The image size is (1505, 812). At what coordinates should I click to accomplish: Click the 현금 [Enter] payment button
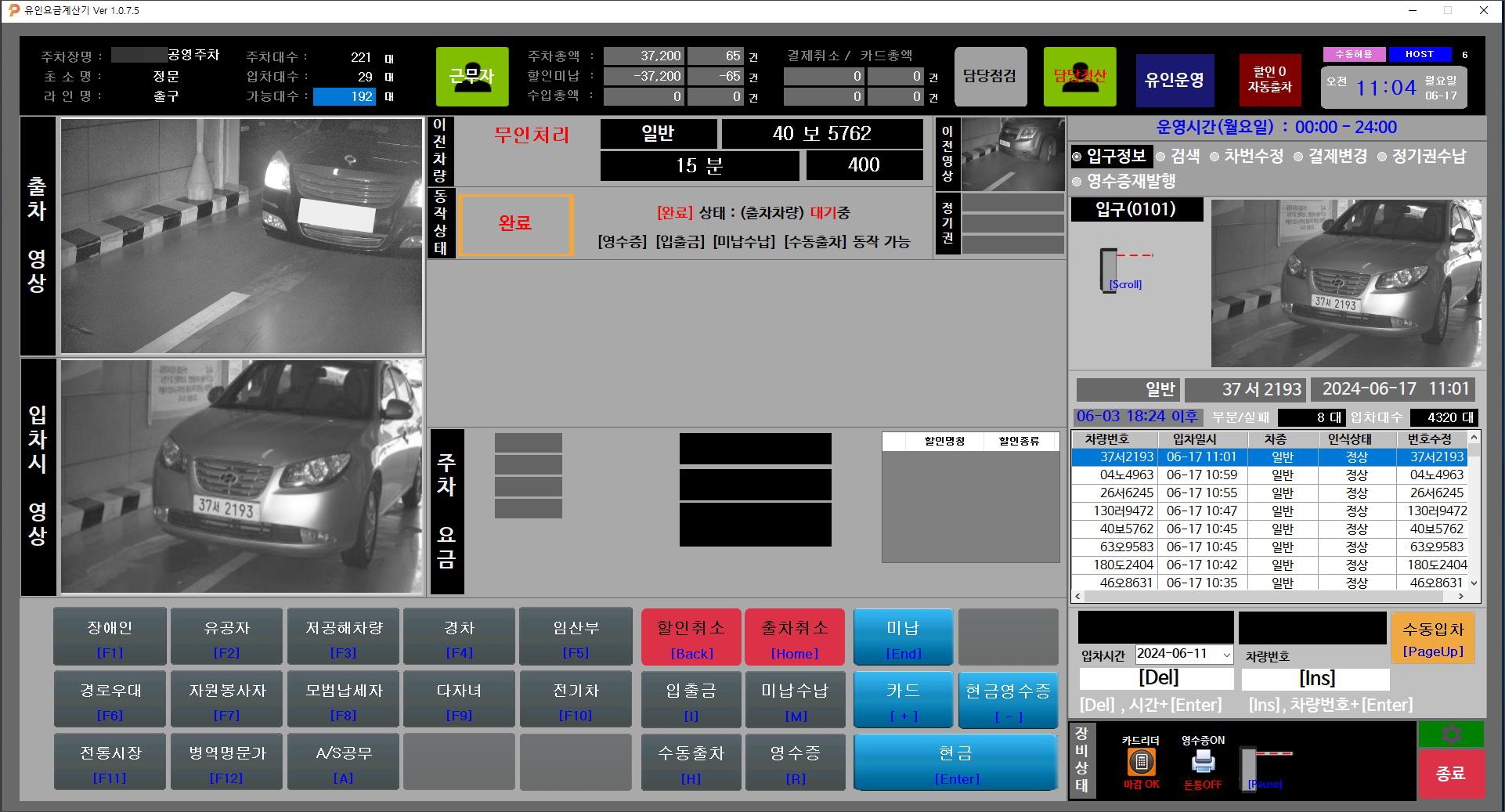point(955,763)
